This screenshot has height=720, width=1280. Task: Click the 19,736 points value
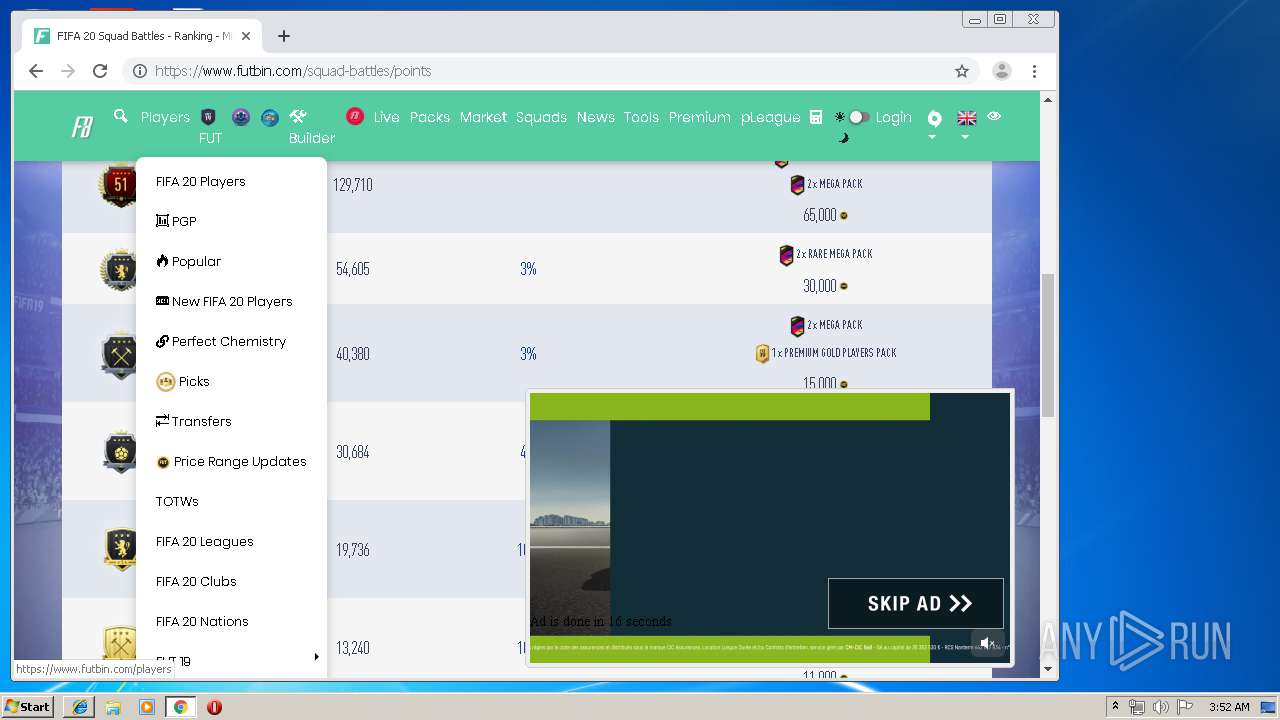pos(353,550)
